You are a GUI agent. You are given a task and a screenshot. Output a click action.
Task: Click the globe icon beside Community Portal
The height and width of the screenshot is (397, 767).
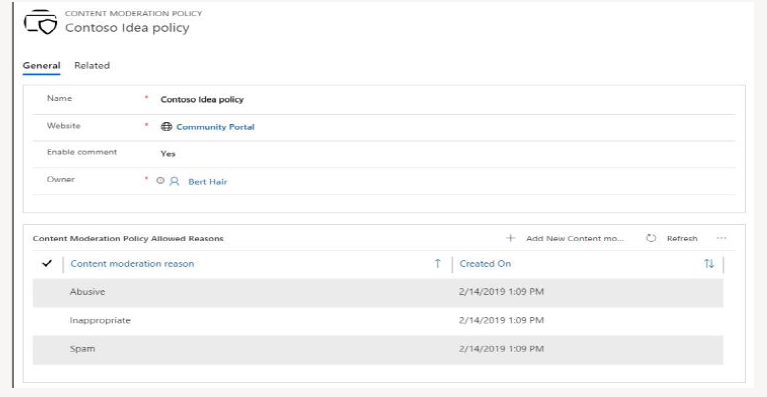click(x=166, y=127)
